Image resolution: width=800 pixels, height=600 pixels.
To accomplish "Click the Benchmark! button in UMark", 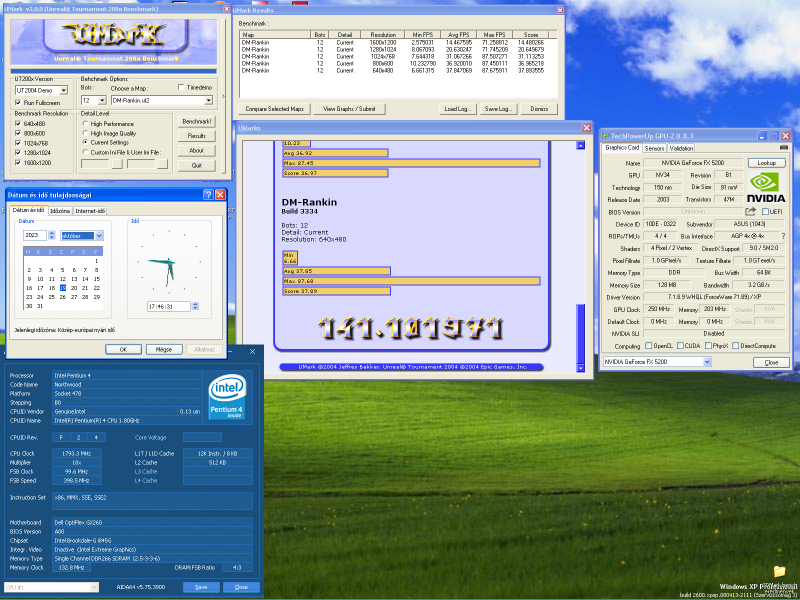I will click(x=196, y=122).
